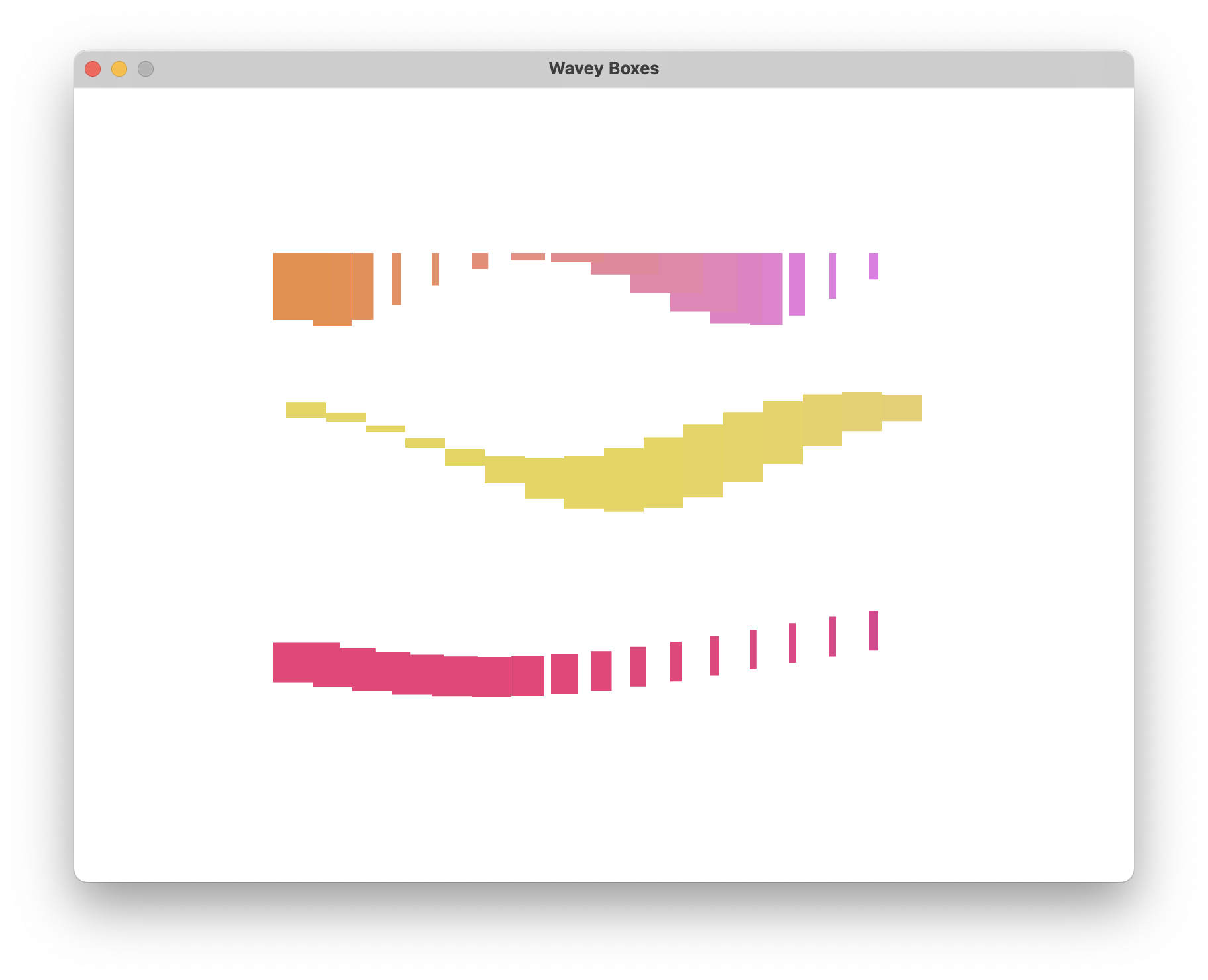Screen dimensions: 1208x980
Task: Select the thinnest yellow strip in middle wave
Action: pyautogui.click(x=385, y=429)
